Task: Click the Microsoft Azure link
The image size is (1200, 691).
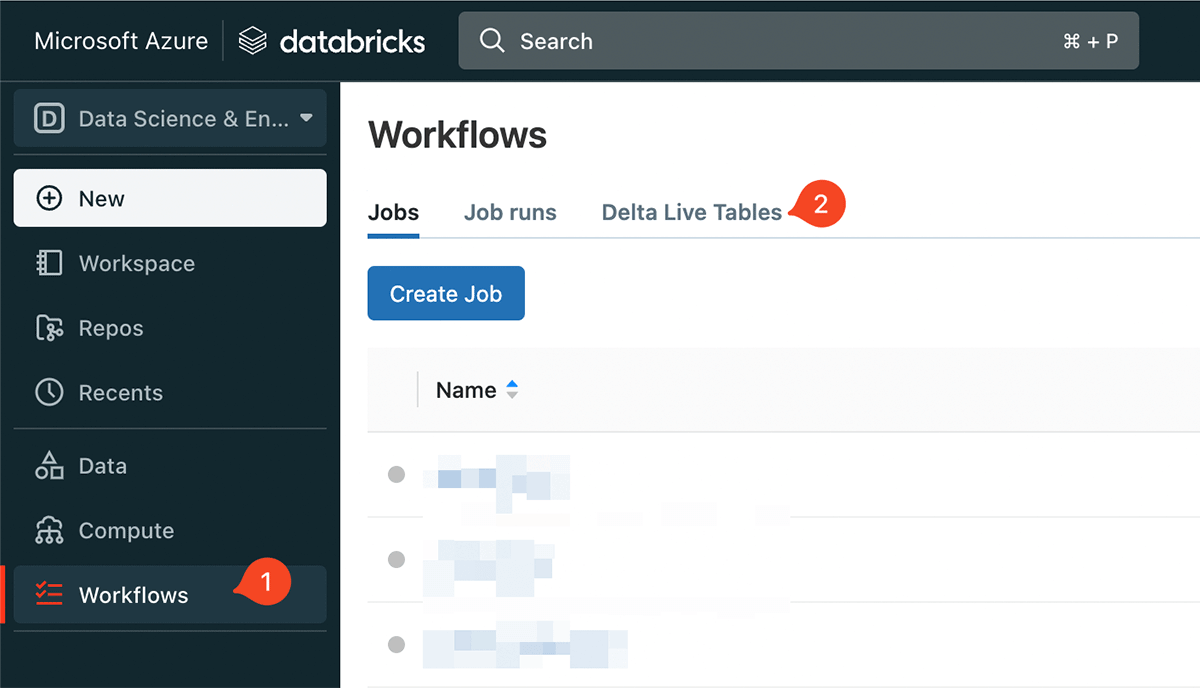Action: tap(121, 41)
